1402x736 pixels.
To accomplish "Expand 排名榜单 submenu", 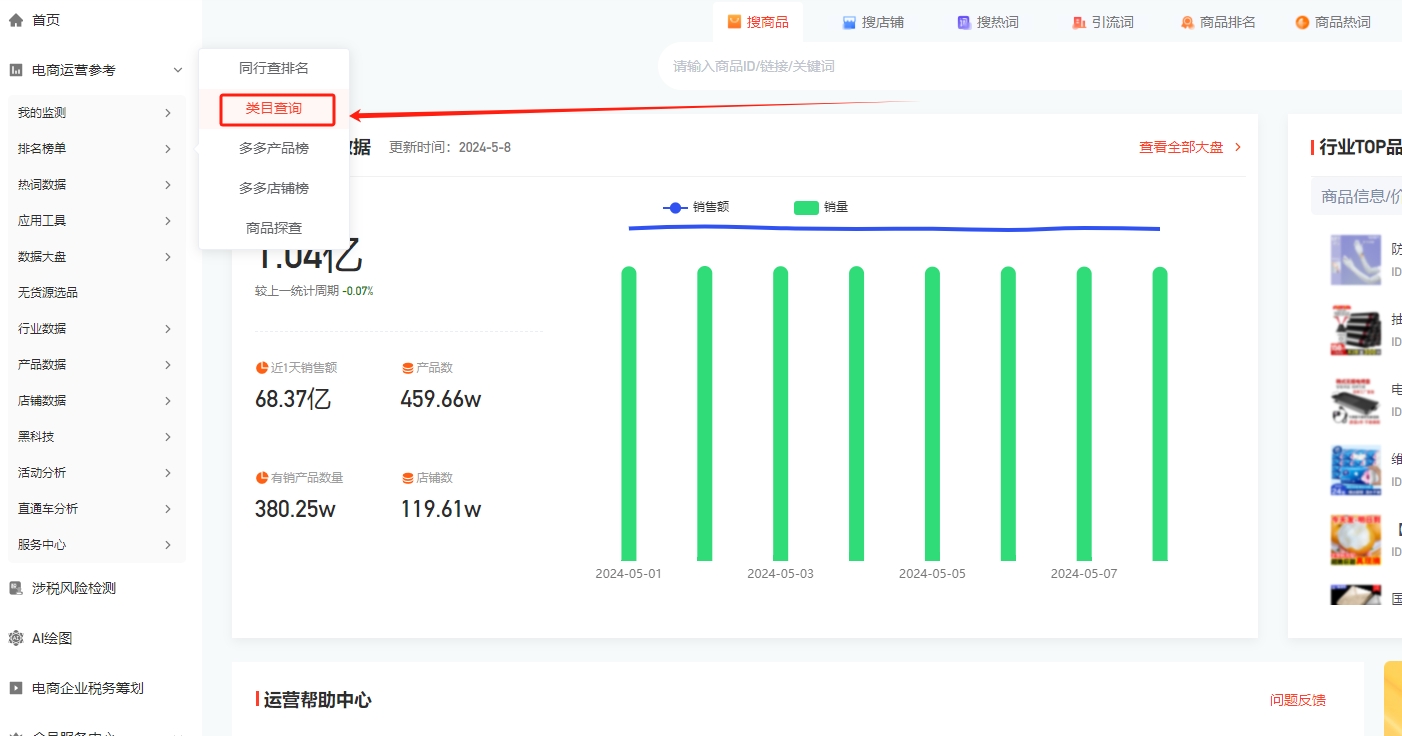I will [x=168, y=149].
